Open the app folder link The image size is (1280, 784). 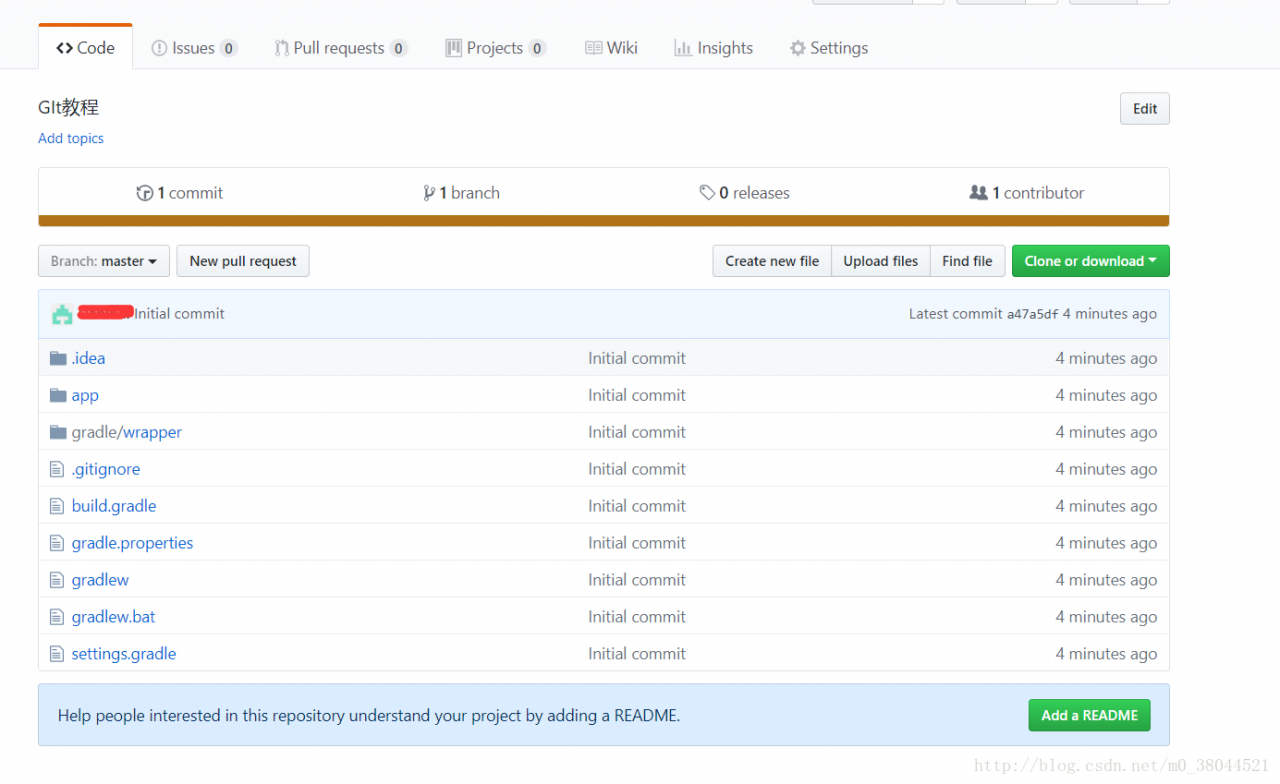pos(85,395)
